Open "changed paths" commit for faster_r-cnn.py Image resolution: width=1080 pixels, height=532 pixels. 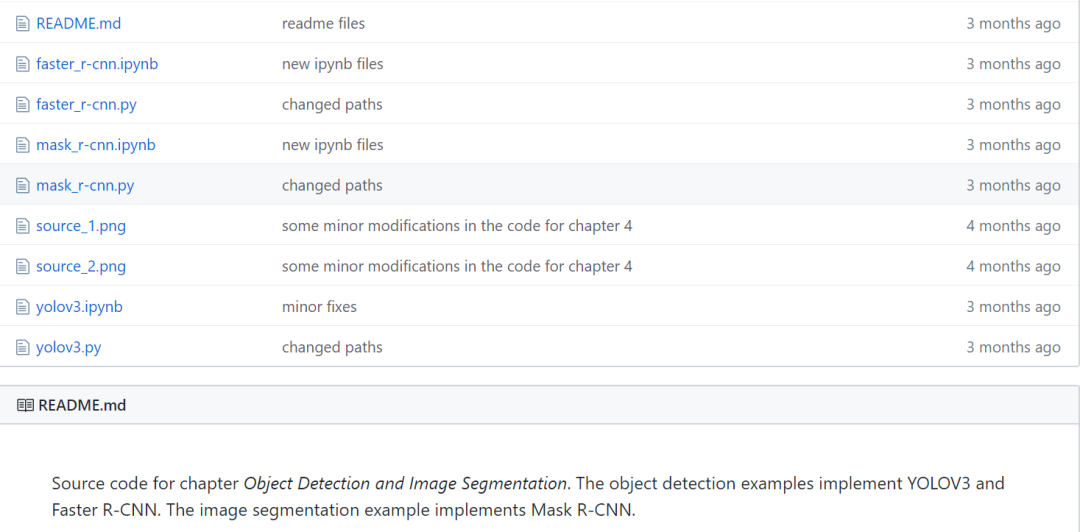[x=332, y=104]
